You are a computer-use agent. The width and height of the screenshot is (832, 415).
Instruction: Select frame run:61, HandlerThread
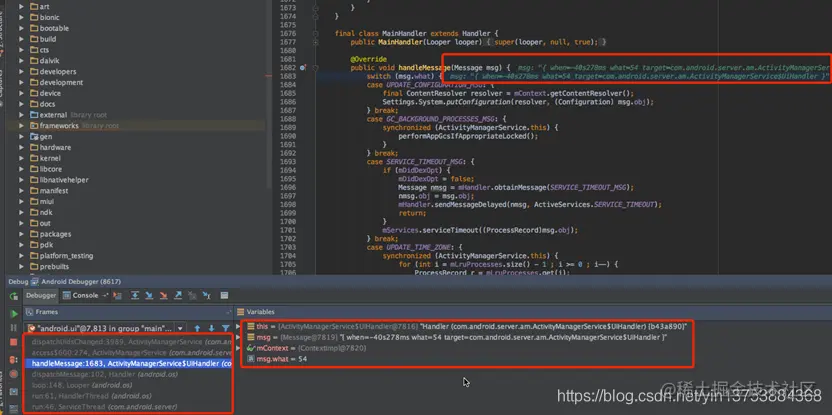tap(128, 396)
